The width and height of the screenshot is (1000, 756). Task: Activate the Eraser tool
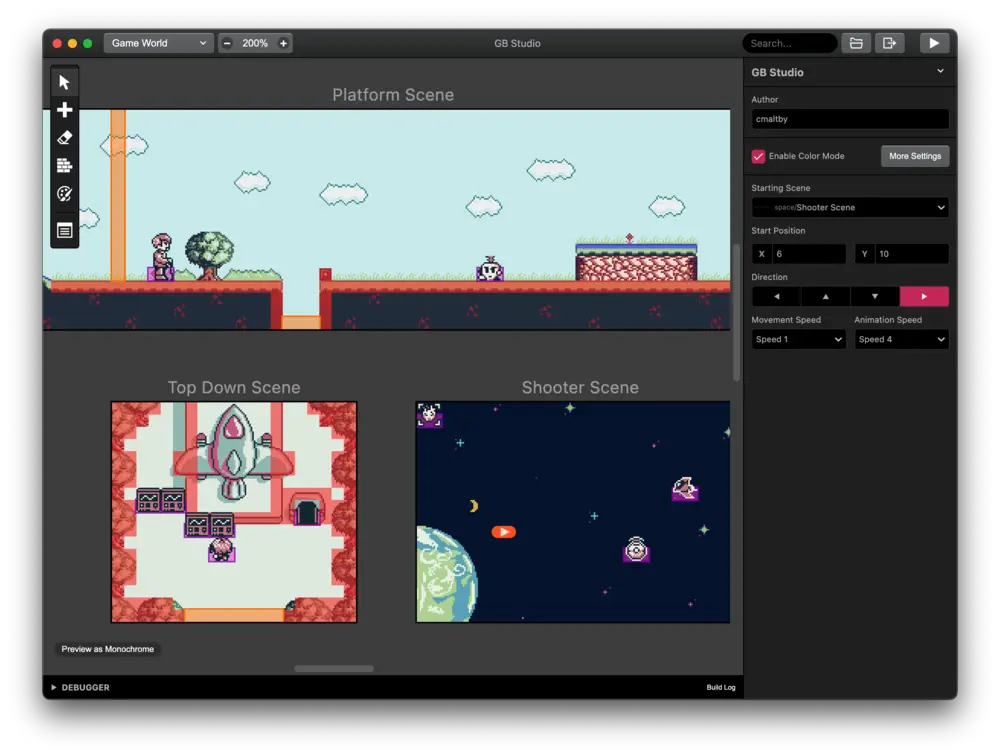[x=64, y=138]
